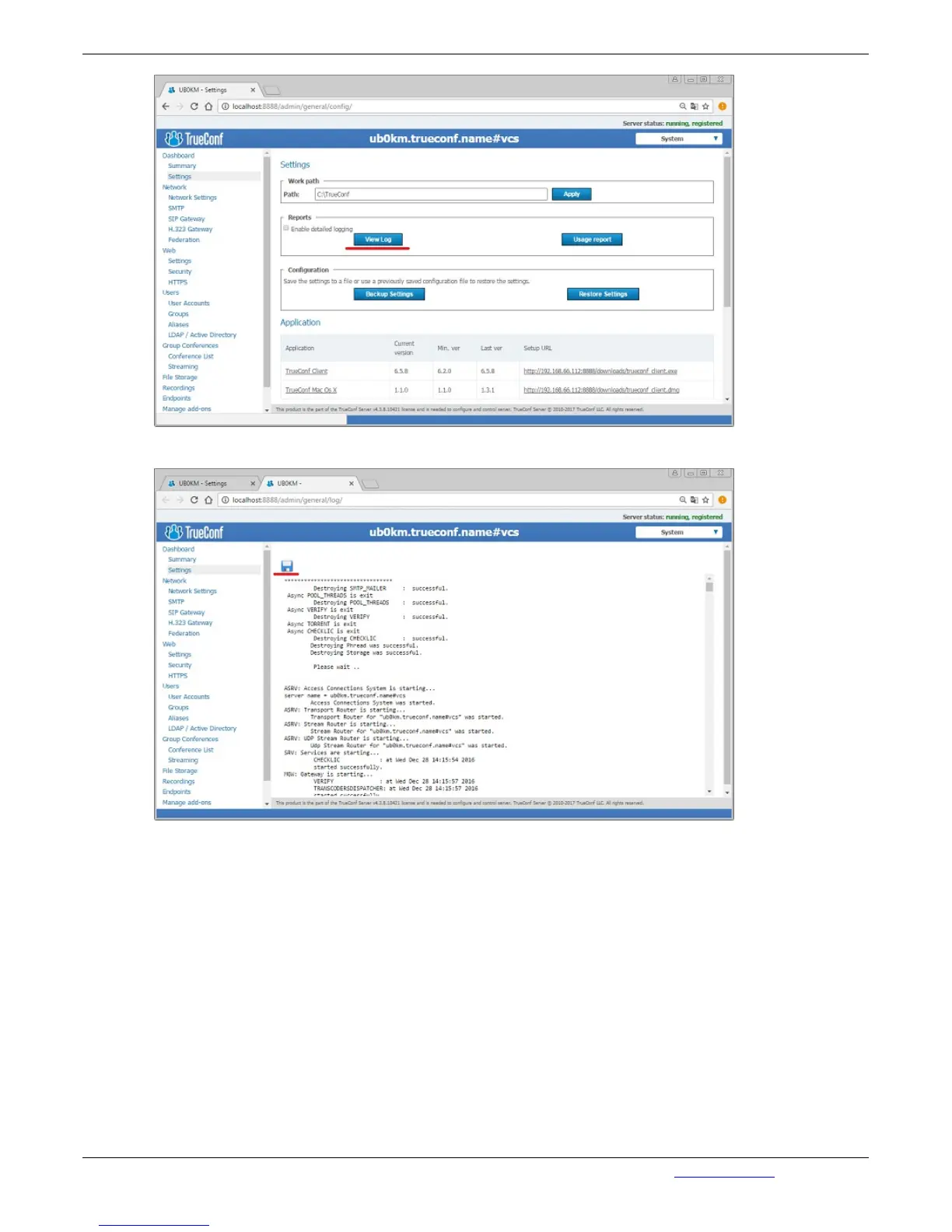Click the home icon in the upper browser toolbar
This screenshot has height=1232, width=952.
click(x=208, y=107)
